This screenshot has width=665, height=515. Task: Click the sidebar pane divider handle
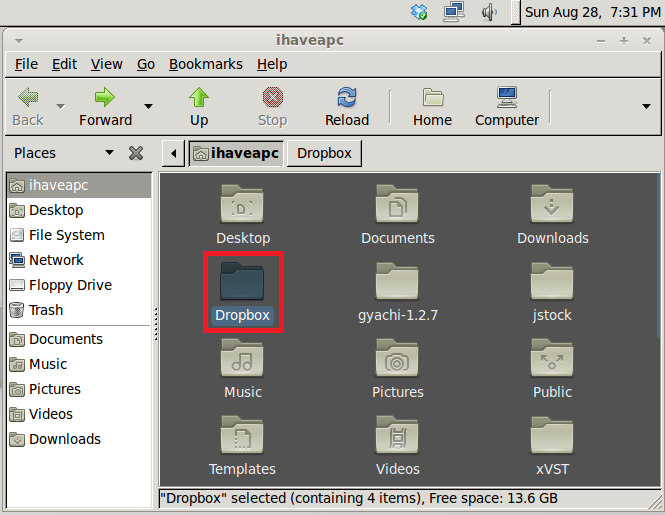click(156, 324)
